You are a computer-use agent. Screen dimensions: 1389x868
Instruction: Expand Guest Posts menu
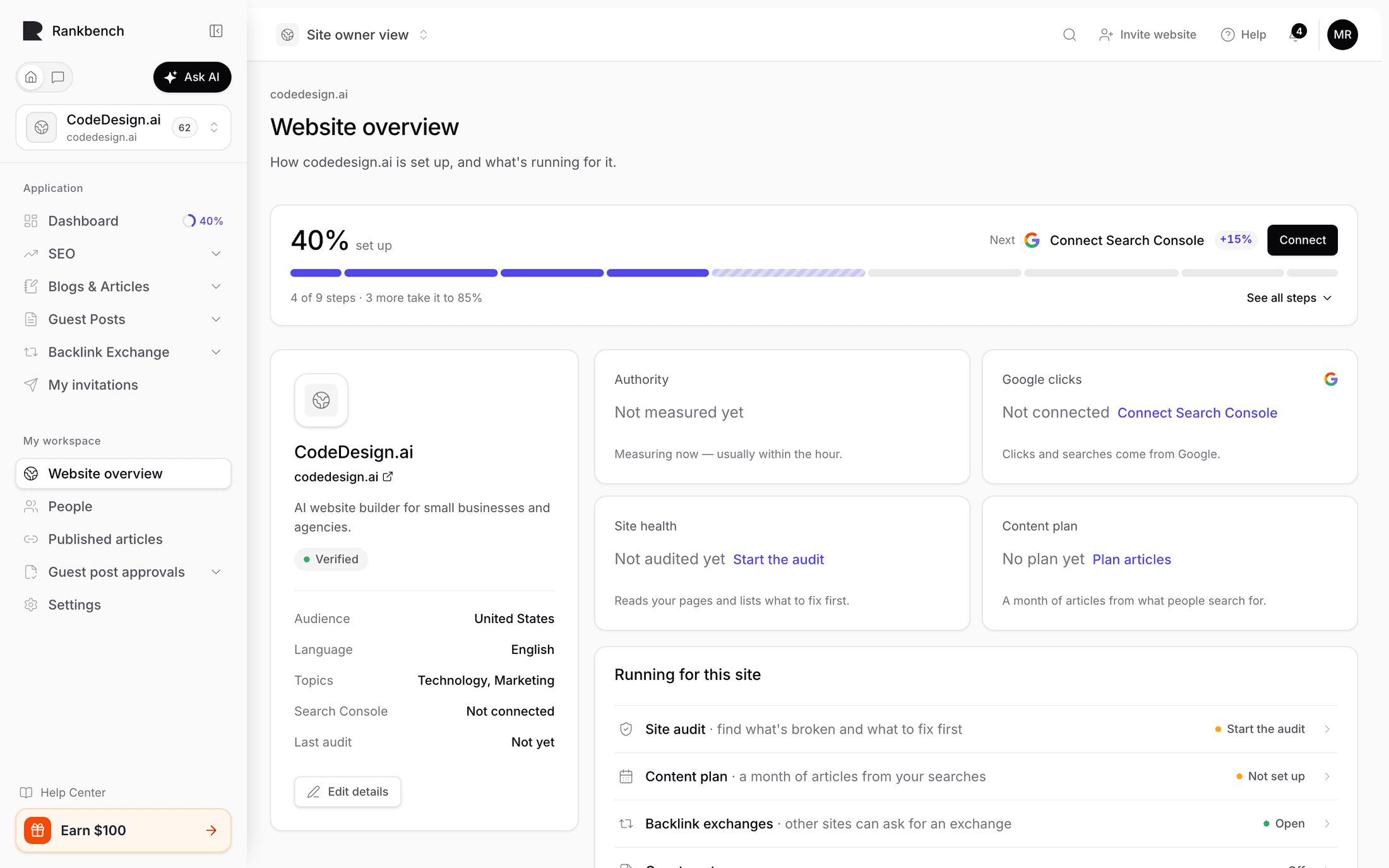tap(216, 319)
